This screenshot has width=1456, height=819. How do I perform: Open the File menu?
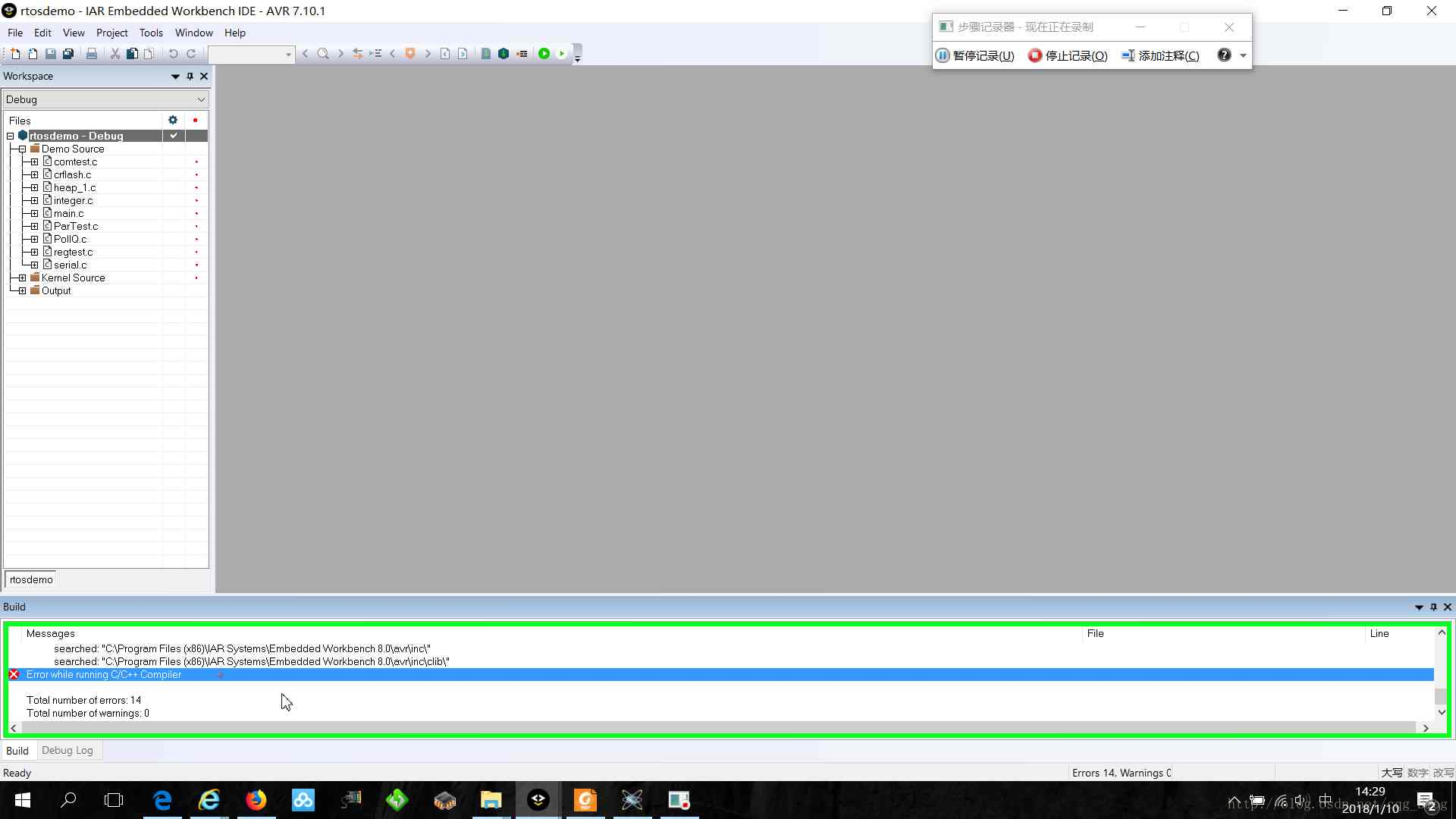15,33
